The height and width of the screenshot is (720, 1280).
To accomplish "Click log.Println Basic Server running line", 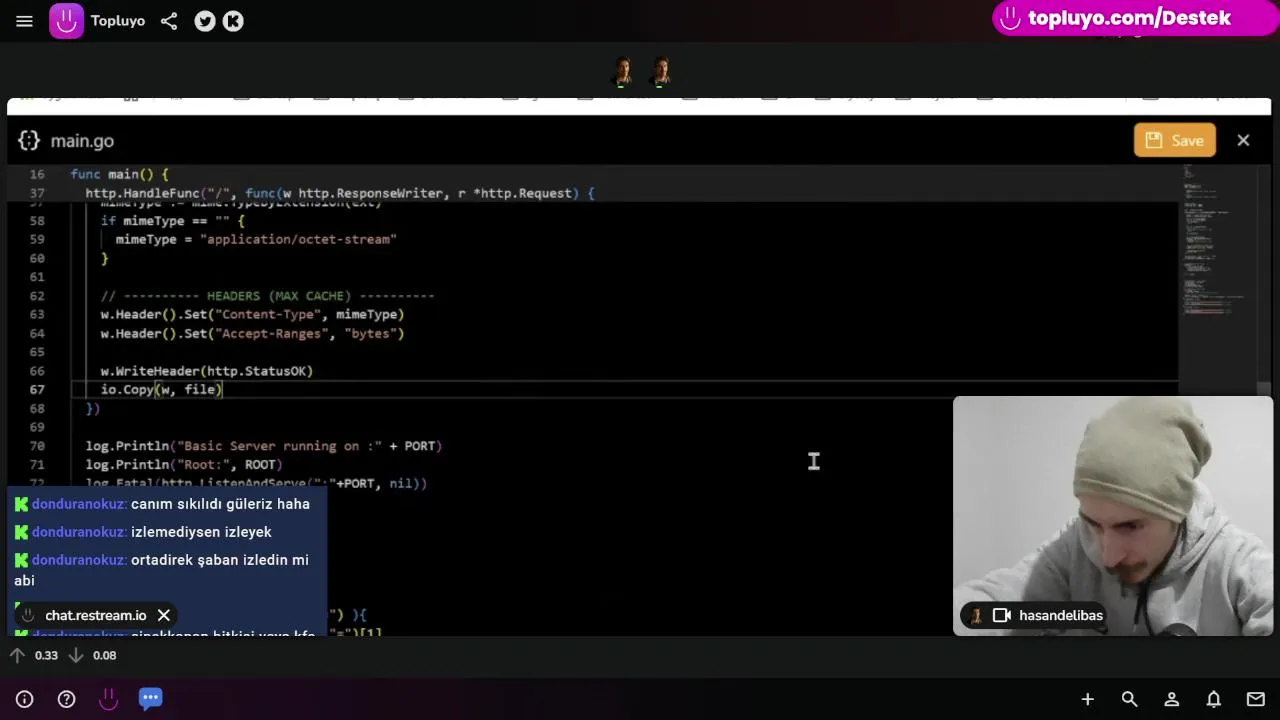I will tap(264, 446).
